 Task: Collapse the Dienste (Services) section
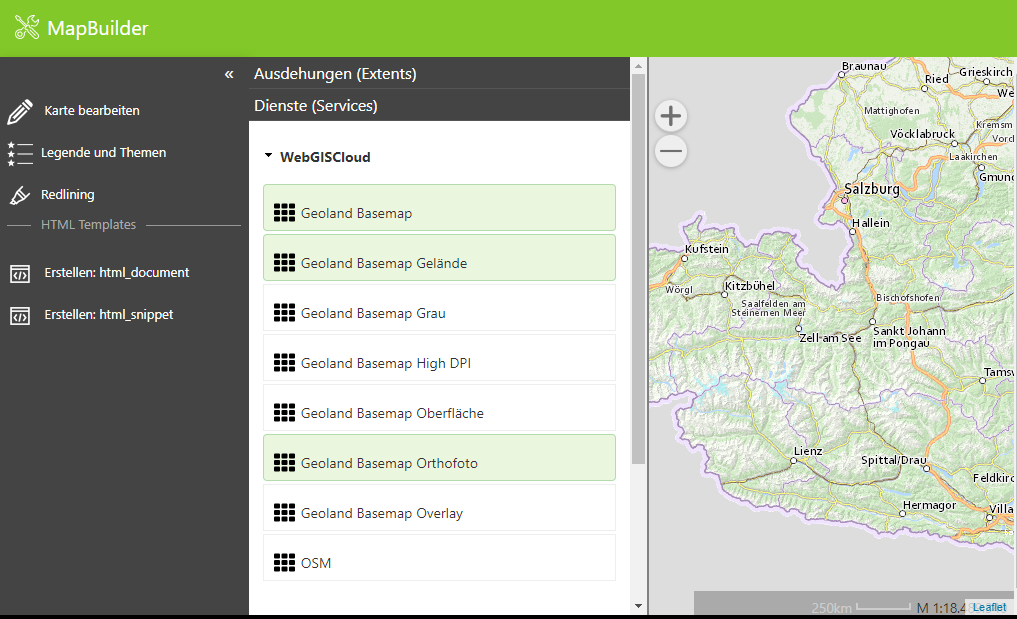click(x=439, y=105)
